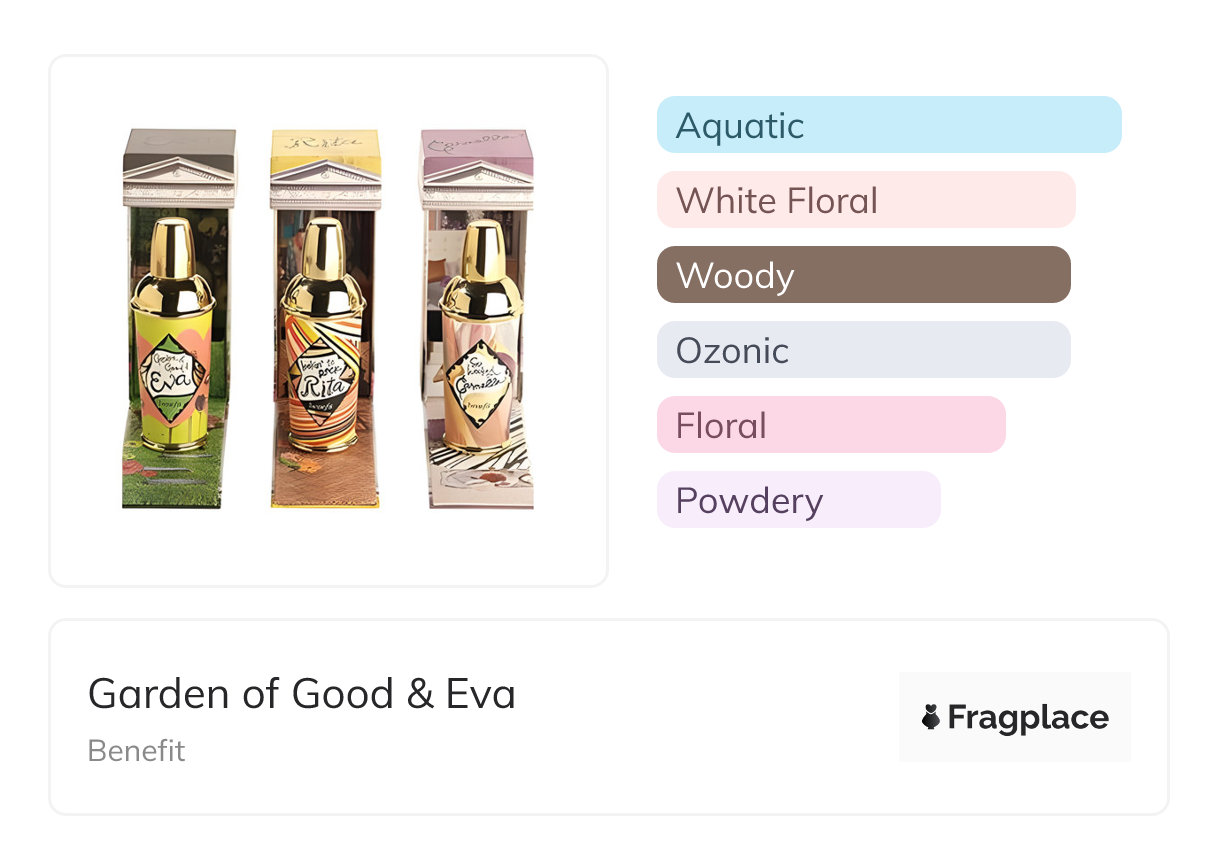Click the Benefit brand name
Screen dimensions: 1218x864
(x=137, y=750)
